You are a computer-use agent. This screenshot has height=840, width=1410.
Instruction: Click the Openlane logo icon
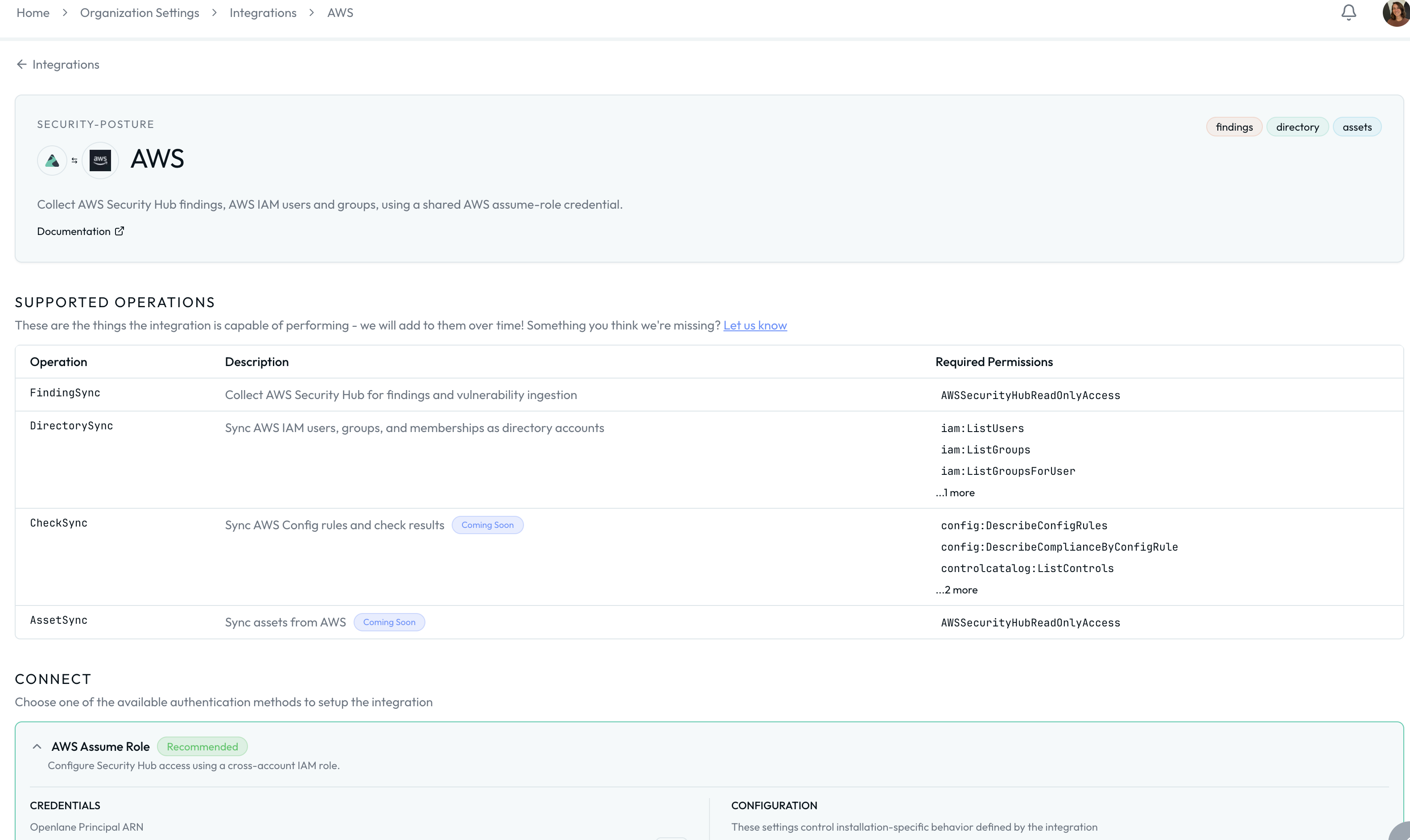(x=52, y=160)
